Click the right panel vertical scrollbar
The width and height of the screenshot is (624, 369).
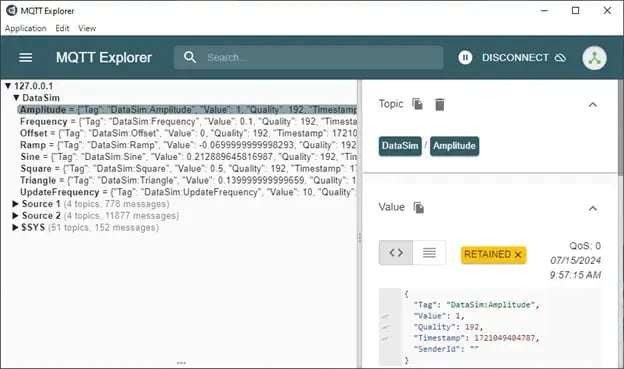(620, 127)
